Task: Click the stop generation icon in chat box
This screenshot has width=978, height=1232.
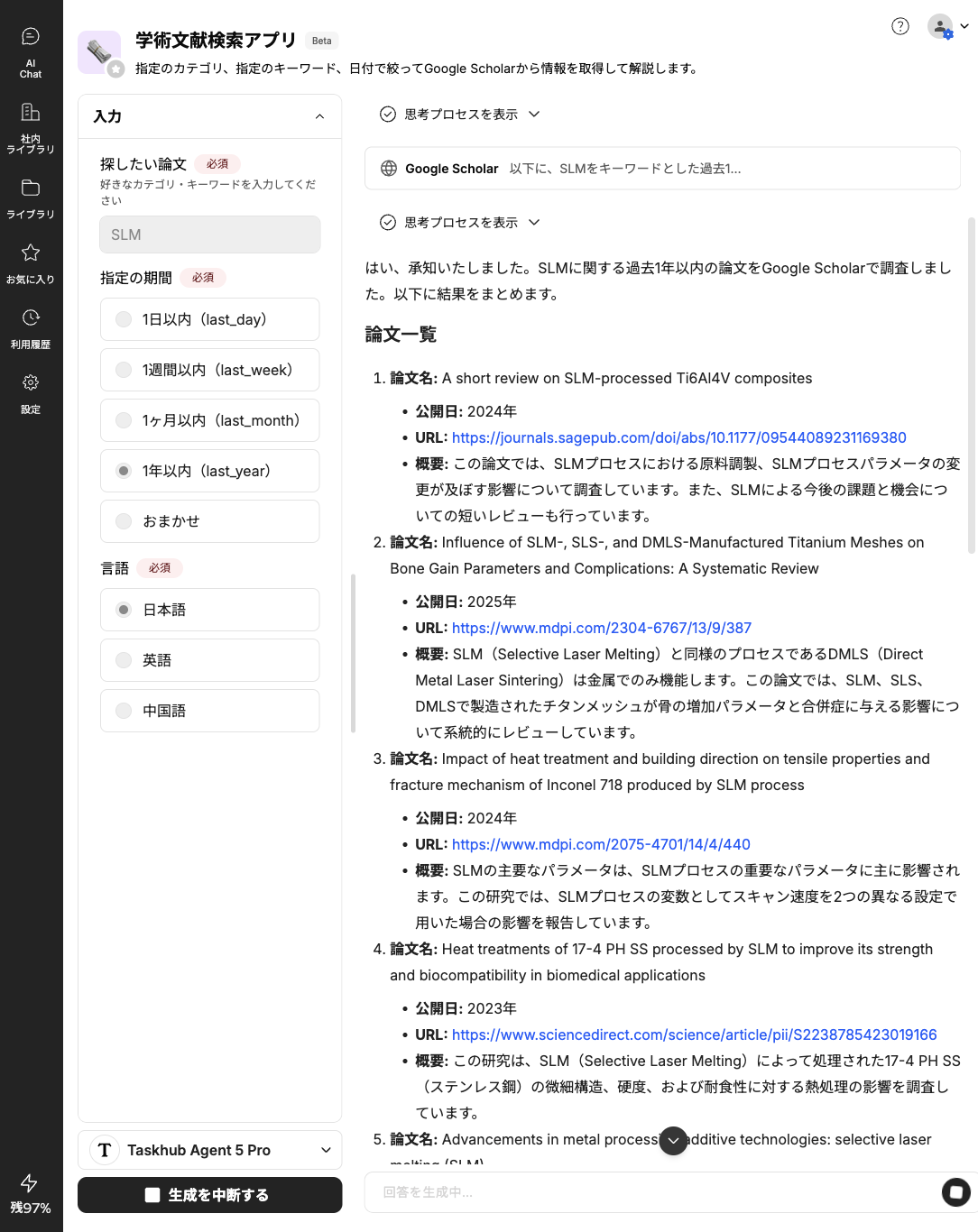Action: (955, 1191)
